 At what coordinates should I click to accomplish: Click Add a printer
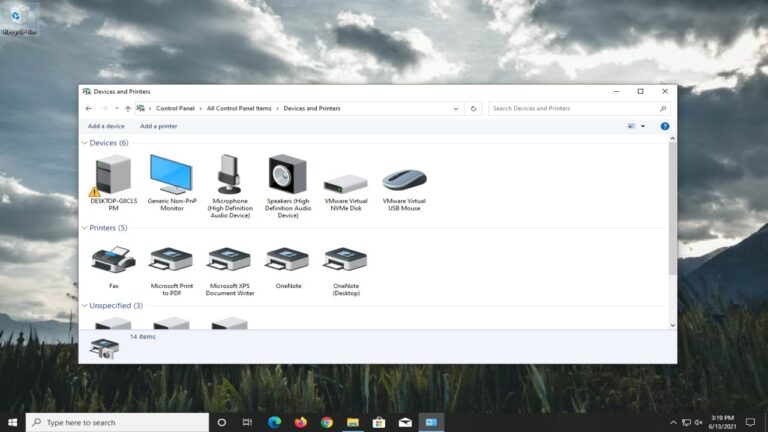(158, 126)
